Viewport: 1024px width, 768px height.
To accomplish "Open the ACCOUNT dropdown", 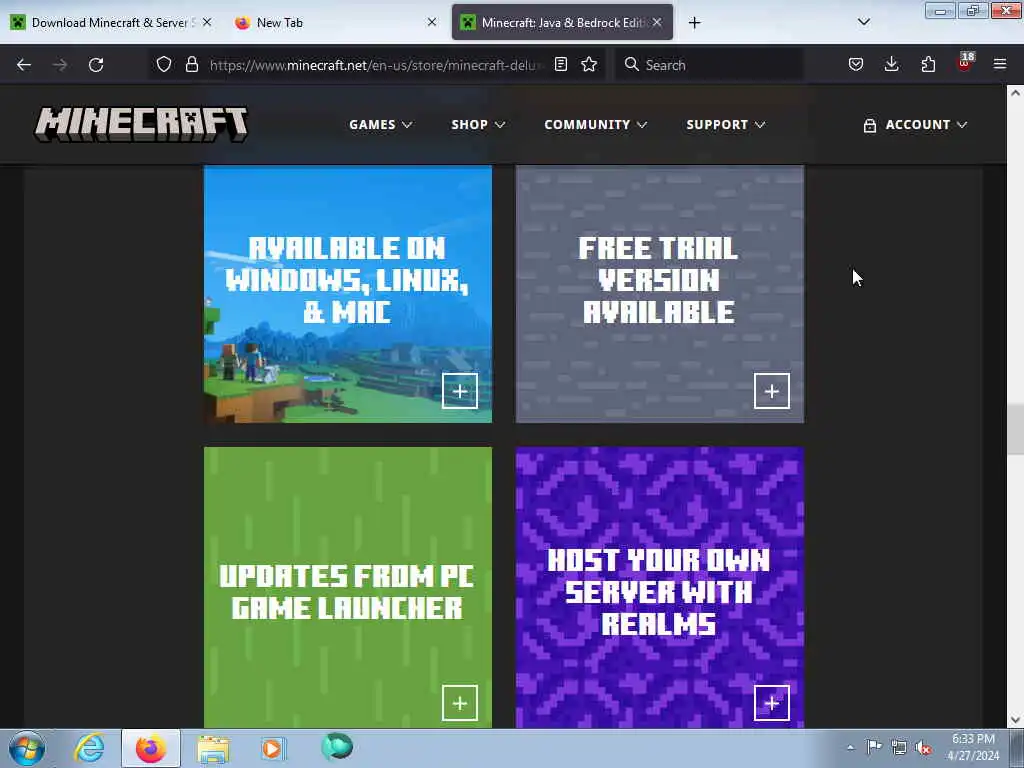I will (915, 124).
